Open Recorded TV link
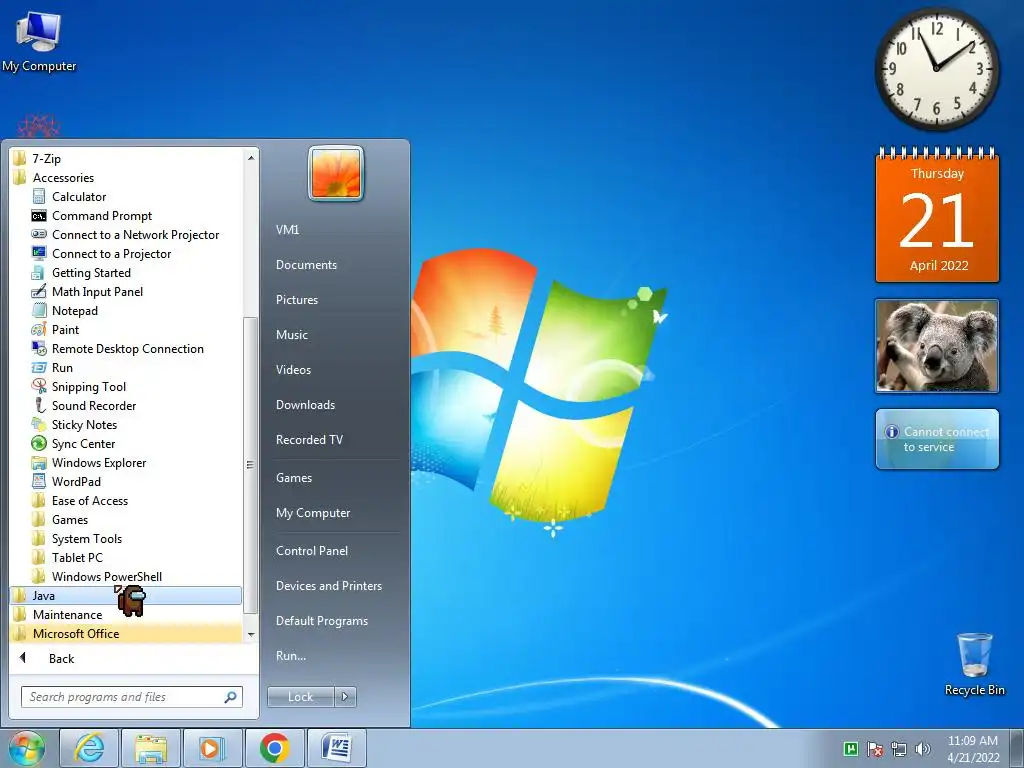Image resolution: width=1024 pixels, height=768 pixels. pos(309,440)
